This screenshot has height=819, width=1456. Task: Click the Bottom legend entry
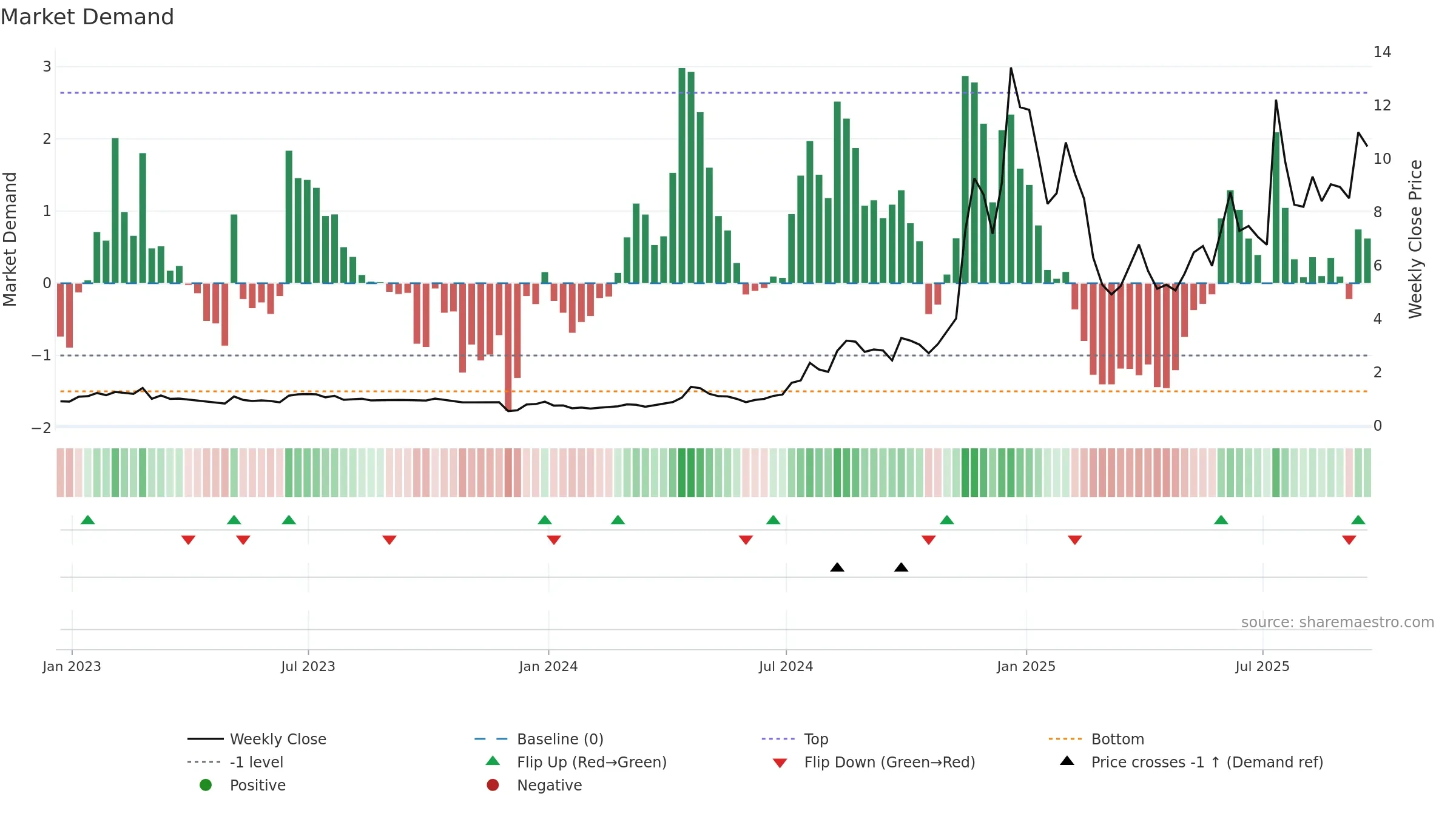point(1096,739)
